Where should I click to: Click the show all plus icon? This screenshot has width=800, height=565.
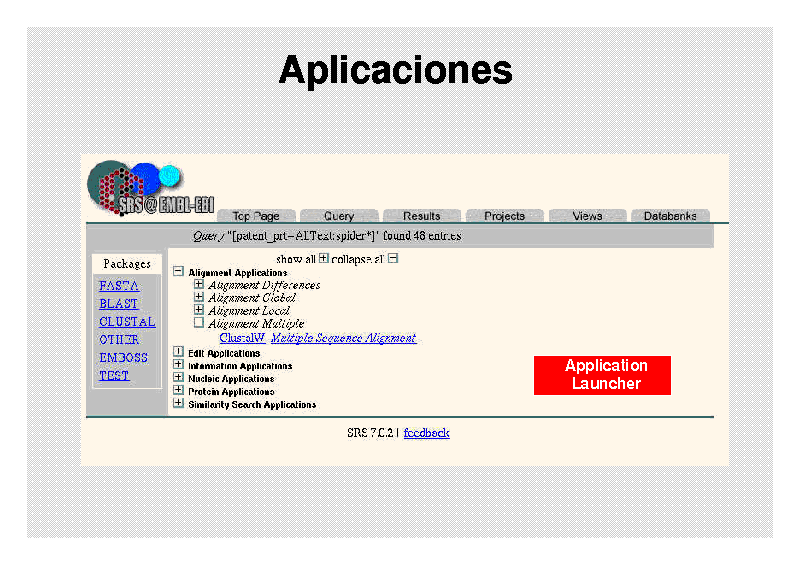323,258
